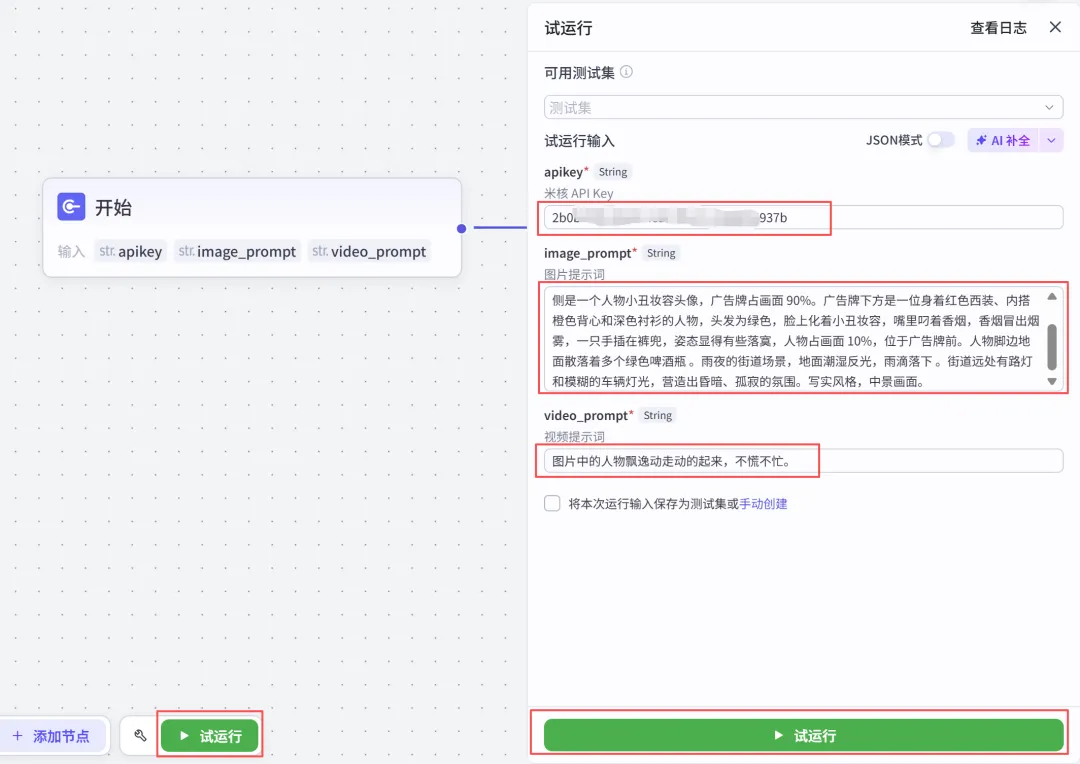Click the String tag next to apikey label
1080x764 pixels.
click(612, 172)
